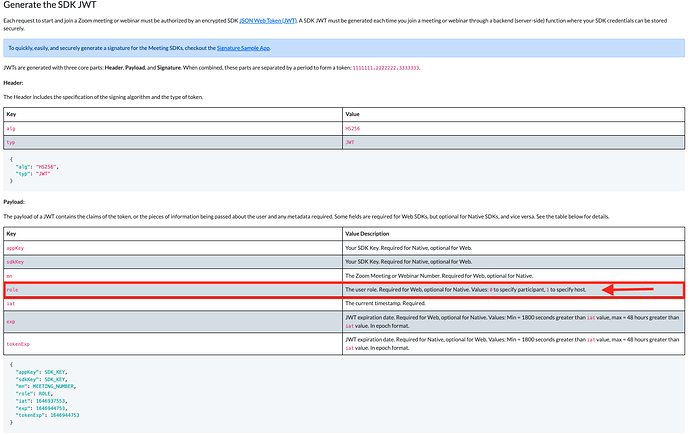690x435 pixels.
Task: Open the Signature Sample App link
Action: point(243,48)
